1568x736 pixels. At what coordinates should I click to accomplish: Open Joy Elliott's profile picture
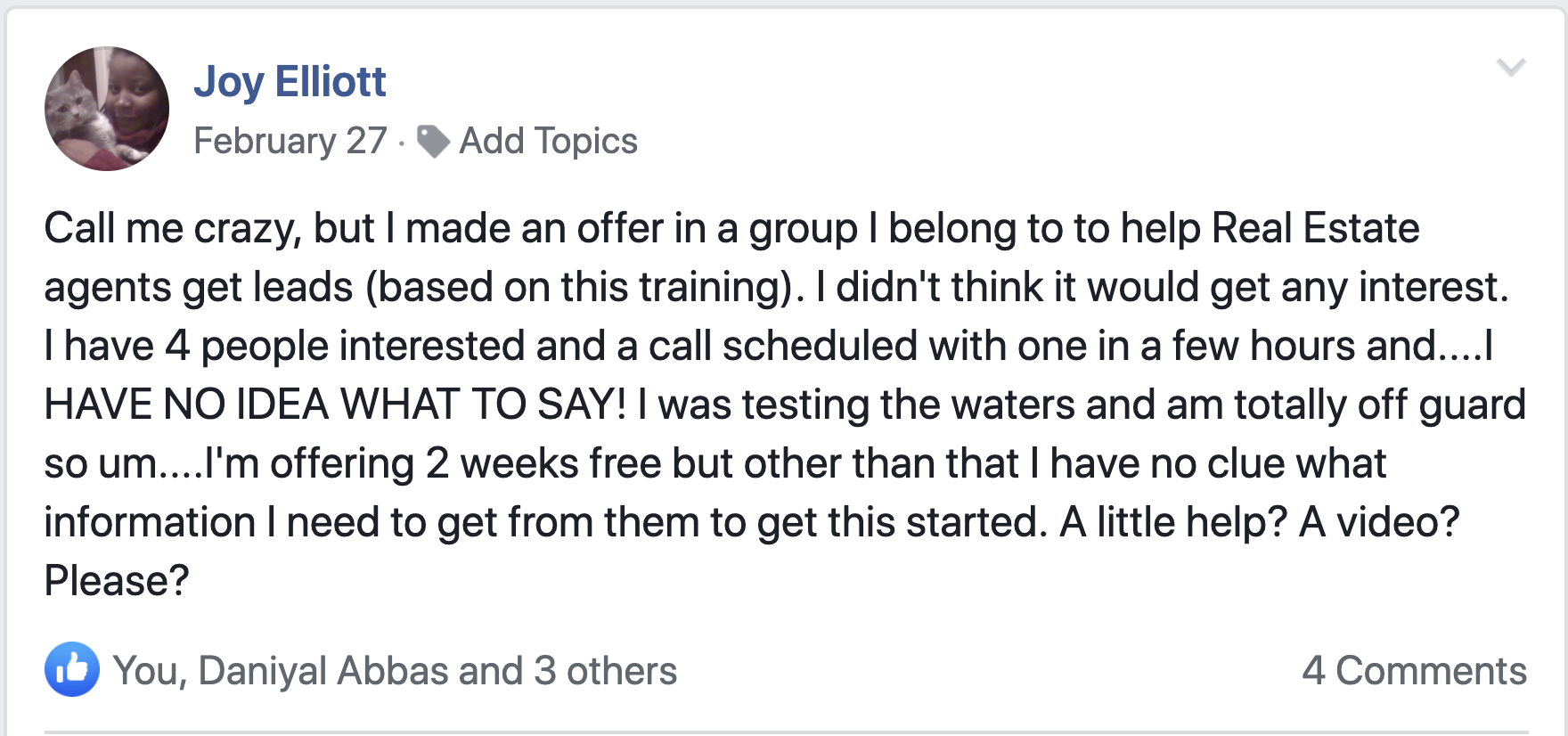(107, 109)
